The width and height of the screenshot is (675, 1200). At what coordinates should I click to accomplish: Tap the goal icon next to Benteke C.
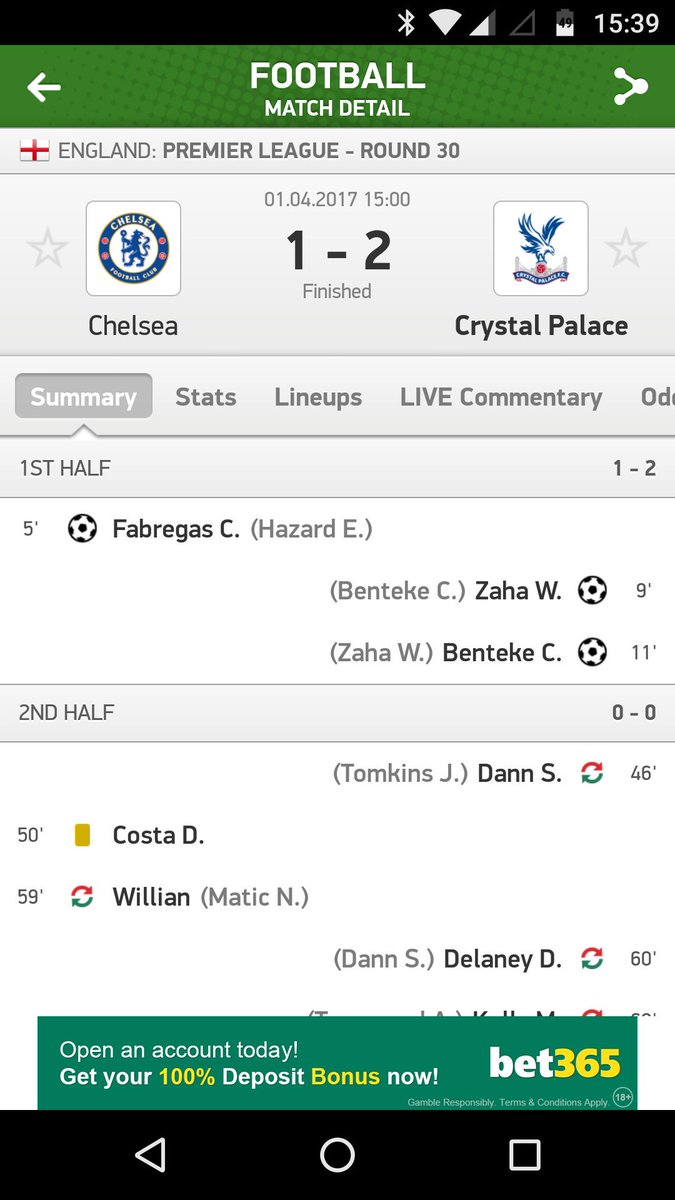click(592, 652)
